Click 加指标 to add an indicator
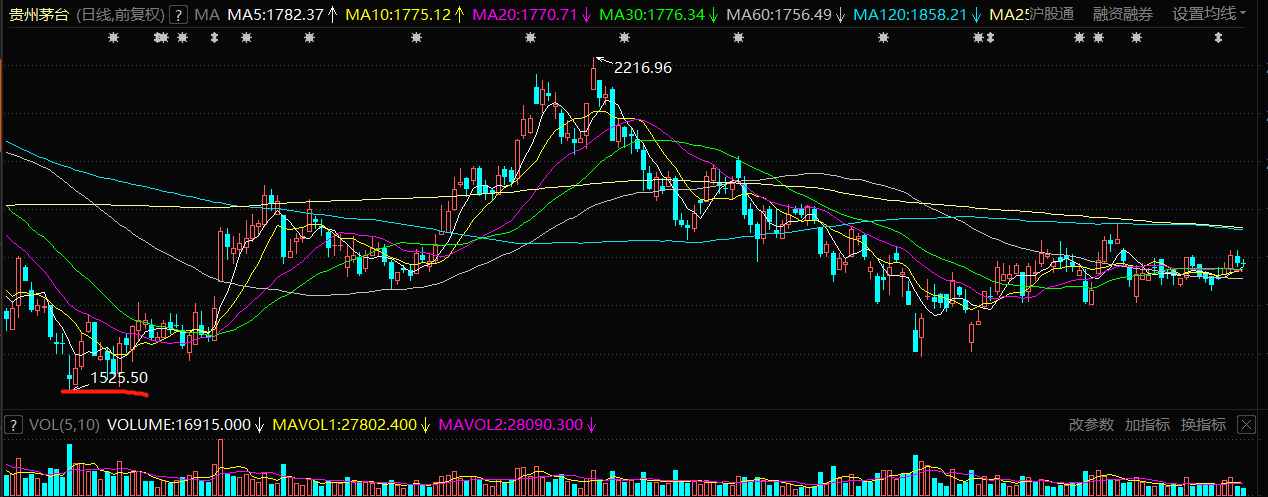 coord(1147,425)
